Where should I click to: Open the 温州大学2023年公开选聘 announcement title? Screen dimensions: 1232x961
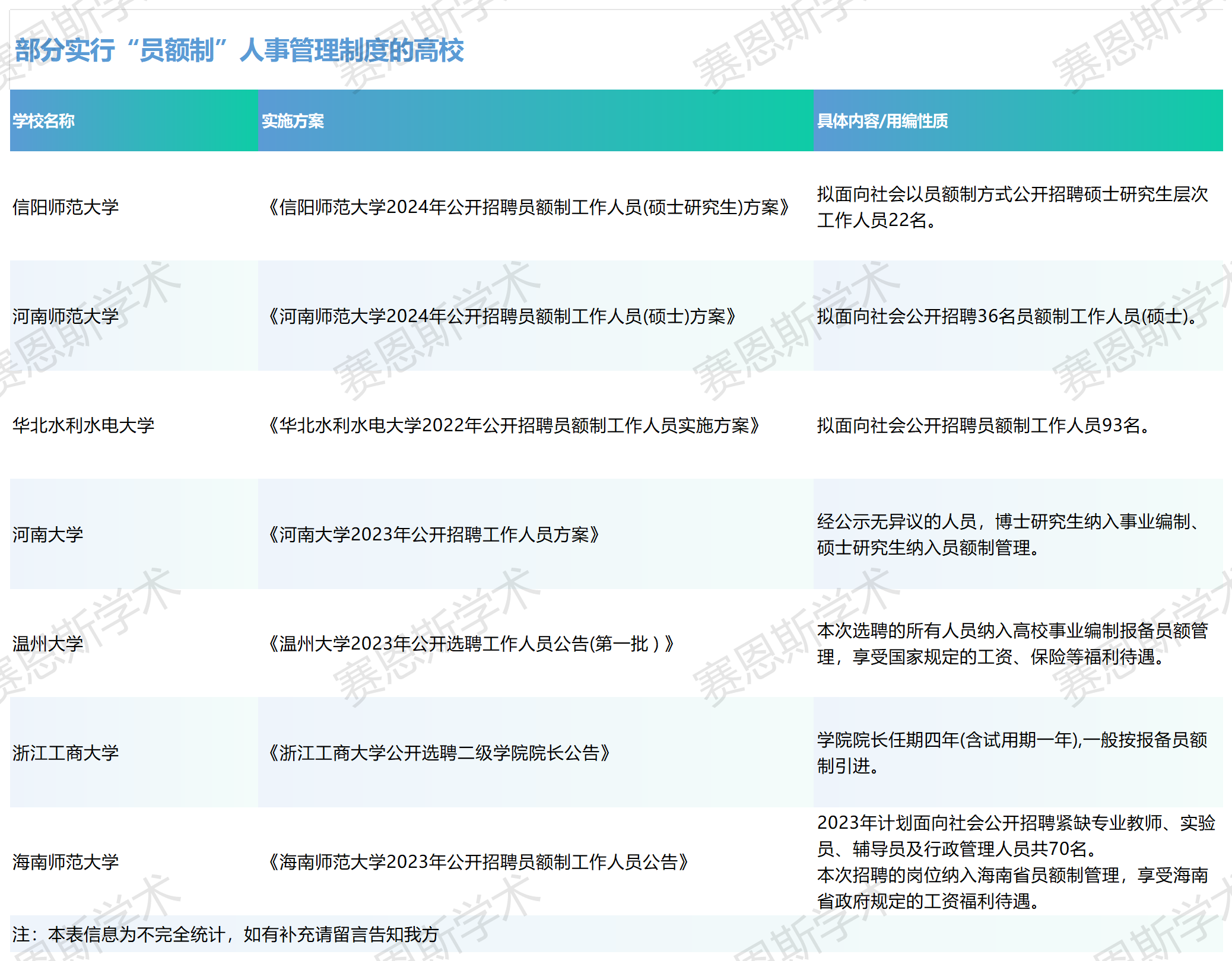[x=470, y=644]
